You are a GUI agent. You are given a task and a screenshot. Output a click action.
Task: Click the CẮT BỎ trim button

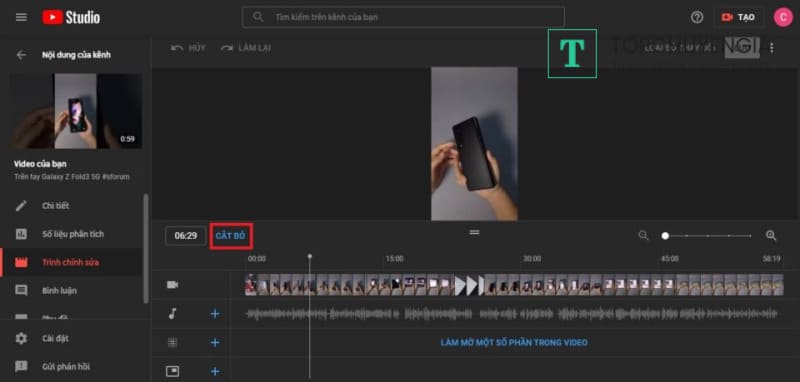coord(231,236)
